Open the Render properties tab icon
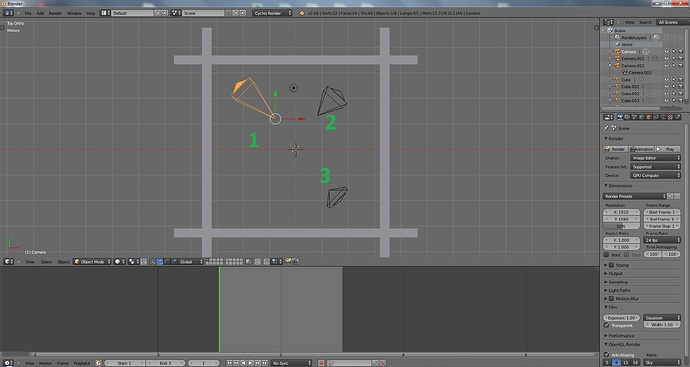Image resolution: width=690 pixels, height=367 pixels. tap(620, 117)
